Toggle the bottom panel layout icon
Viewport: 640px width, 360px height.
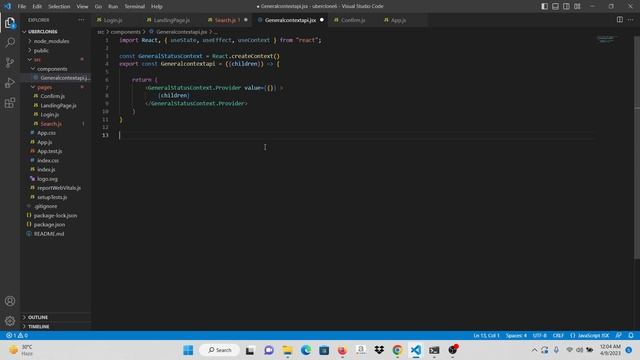(556, 6)
